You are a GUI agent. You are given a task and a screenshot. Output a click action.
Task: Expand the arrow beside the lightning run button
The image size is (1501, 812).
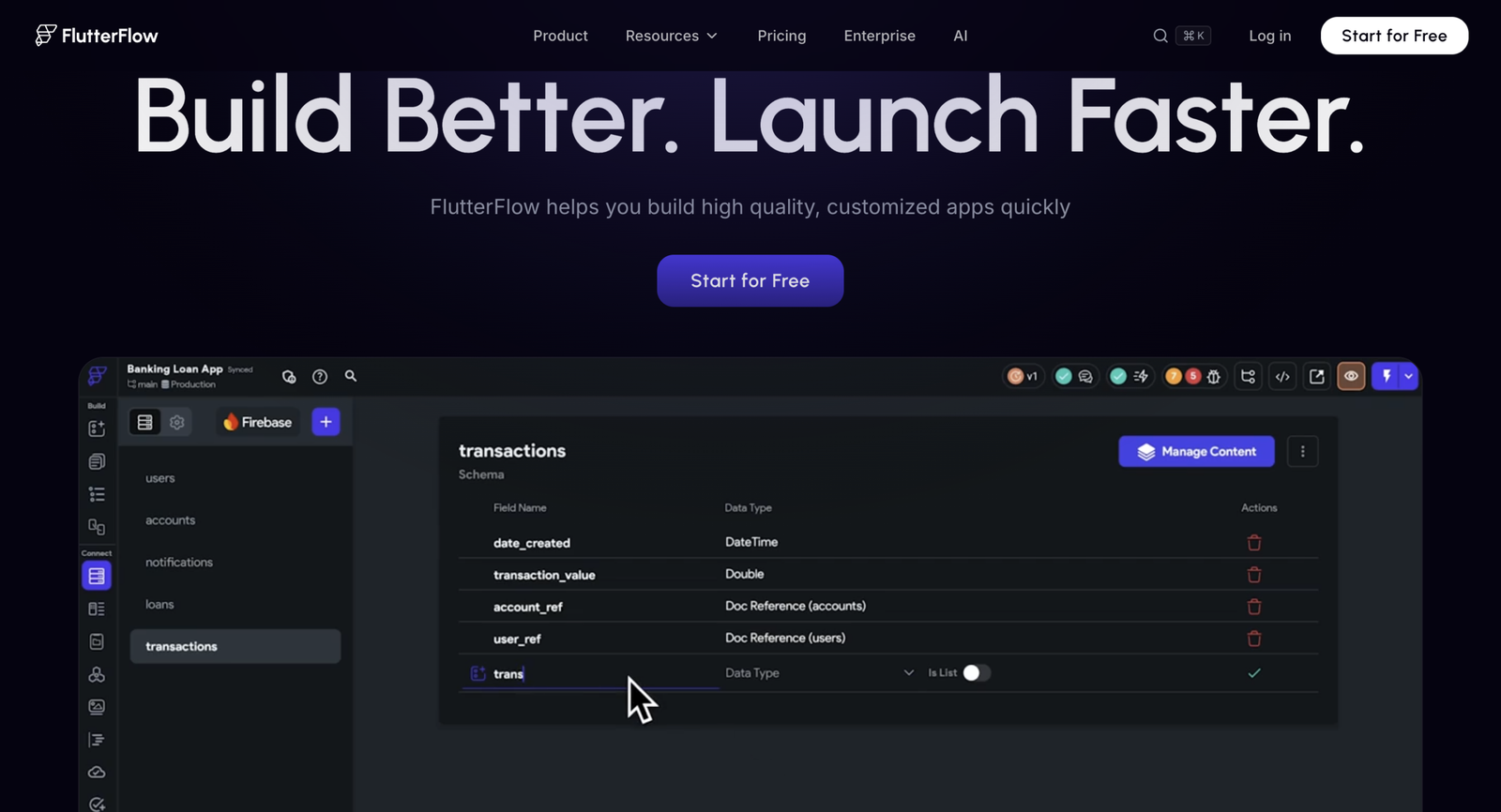tap(1408, 376)
